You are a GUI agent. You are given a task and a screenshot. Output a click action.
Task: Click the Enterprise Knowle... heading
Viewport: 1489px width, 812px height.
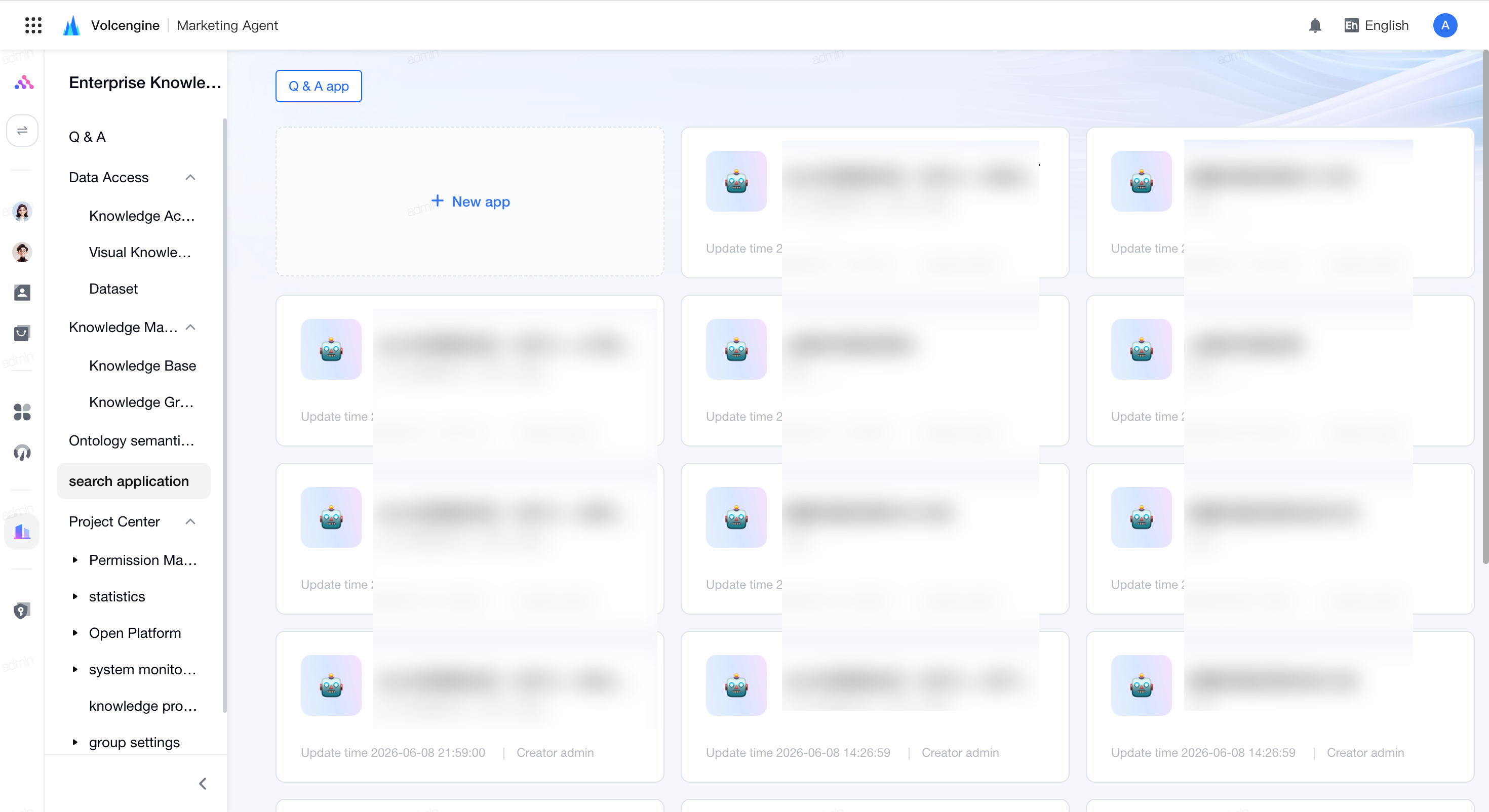point(145,83)
